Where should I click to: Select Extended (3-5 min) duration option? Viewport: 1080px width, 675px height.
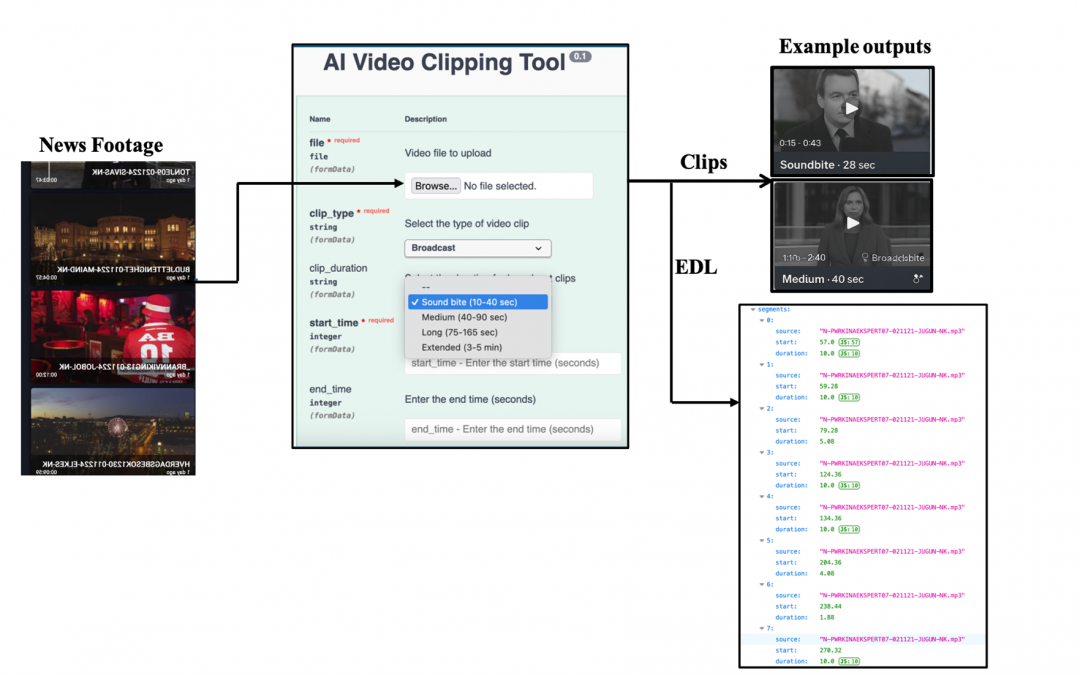461,347
